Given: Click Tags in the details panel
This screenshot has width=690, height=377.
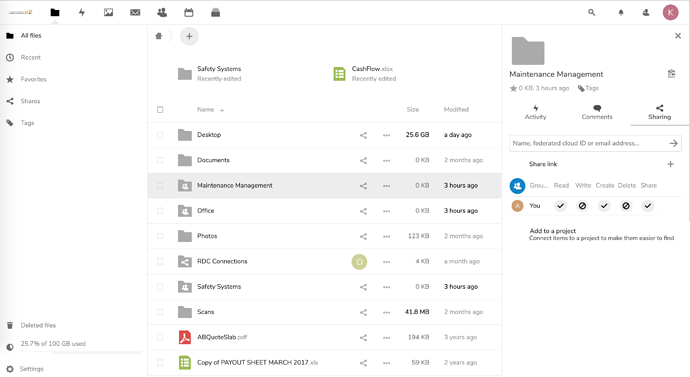Looking at the screenshot, I should coord(589,88).
